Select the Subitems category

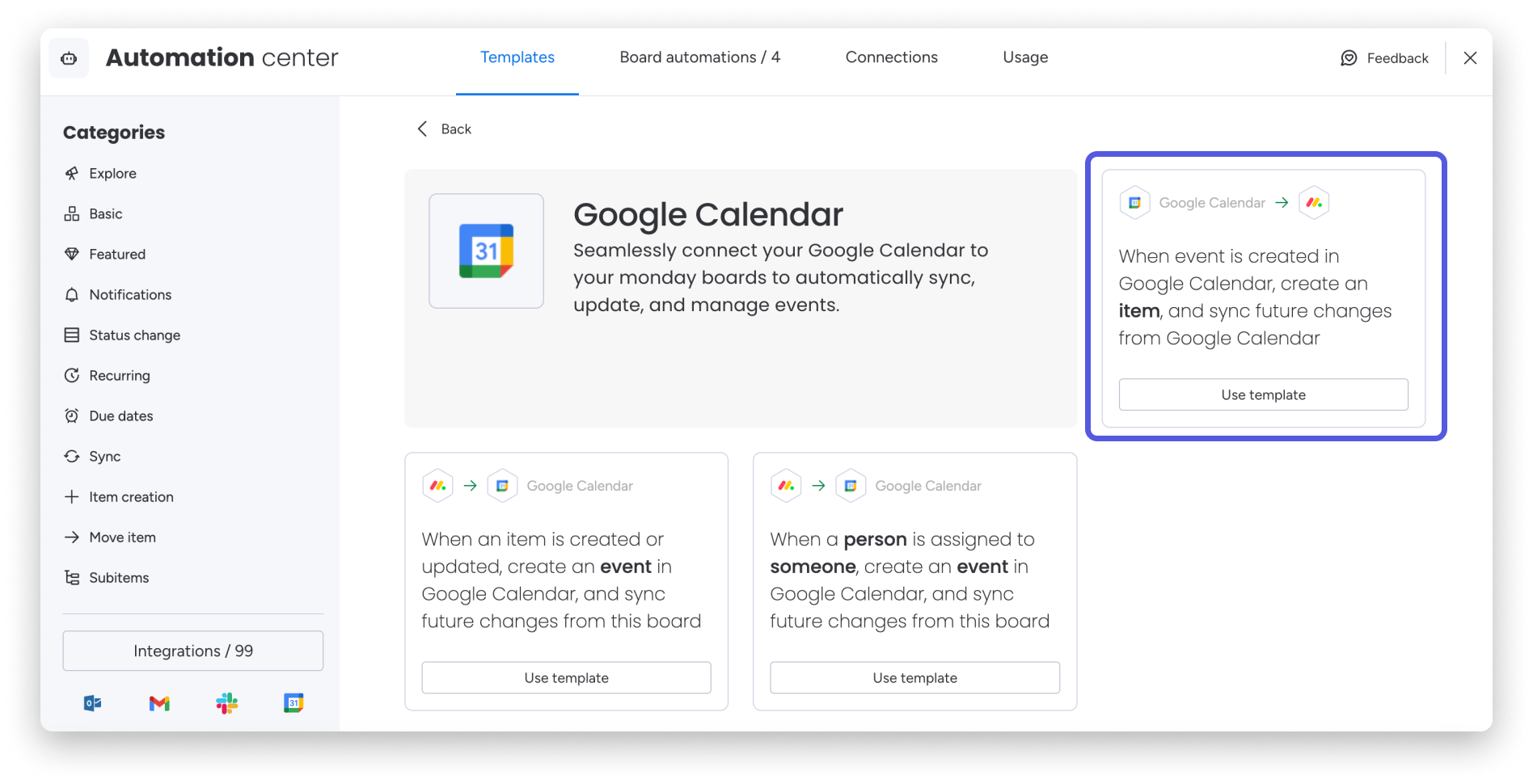tap(107, 578)
